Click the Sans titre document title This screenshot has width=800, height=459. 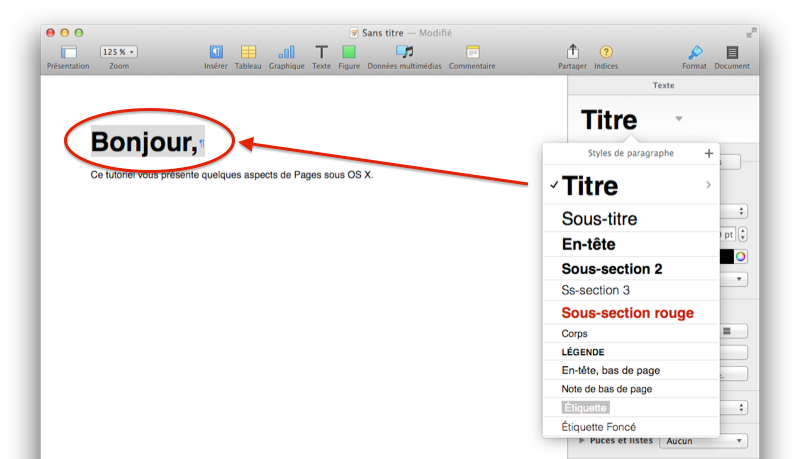coord(383,33)
